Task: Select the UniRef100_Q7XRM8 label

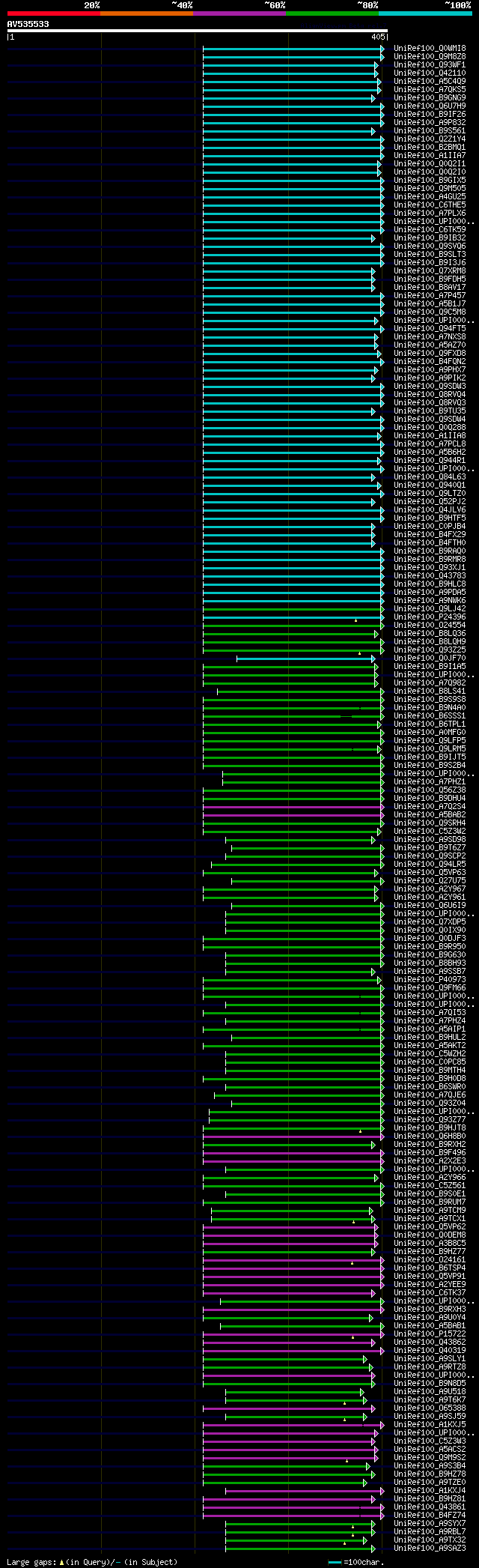Action: tap(430, 271)
